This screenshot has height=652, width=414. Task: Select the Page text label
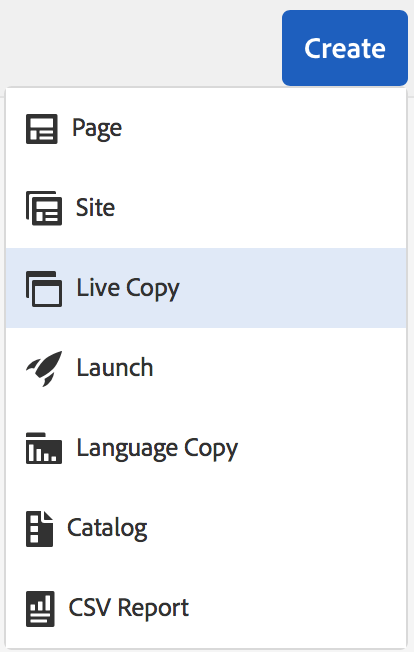97,128
